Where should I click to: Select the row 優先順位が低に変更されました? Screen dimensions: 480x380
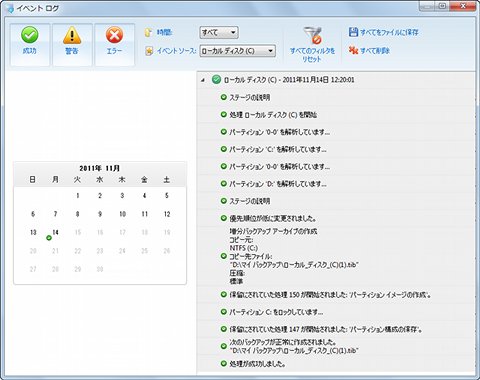tap(336, 218)
